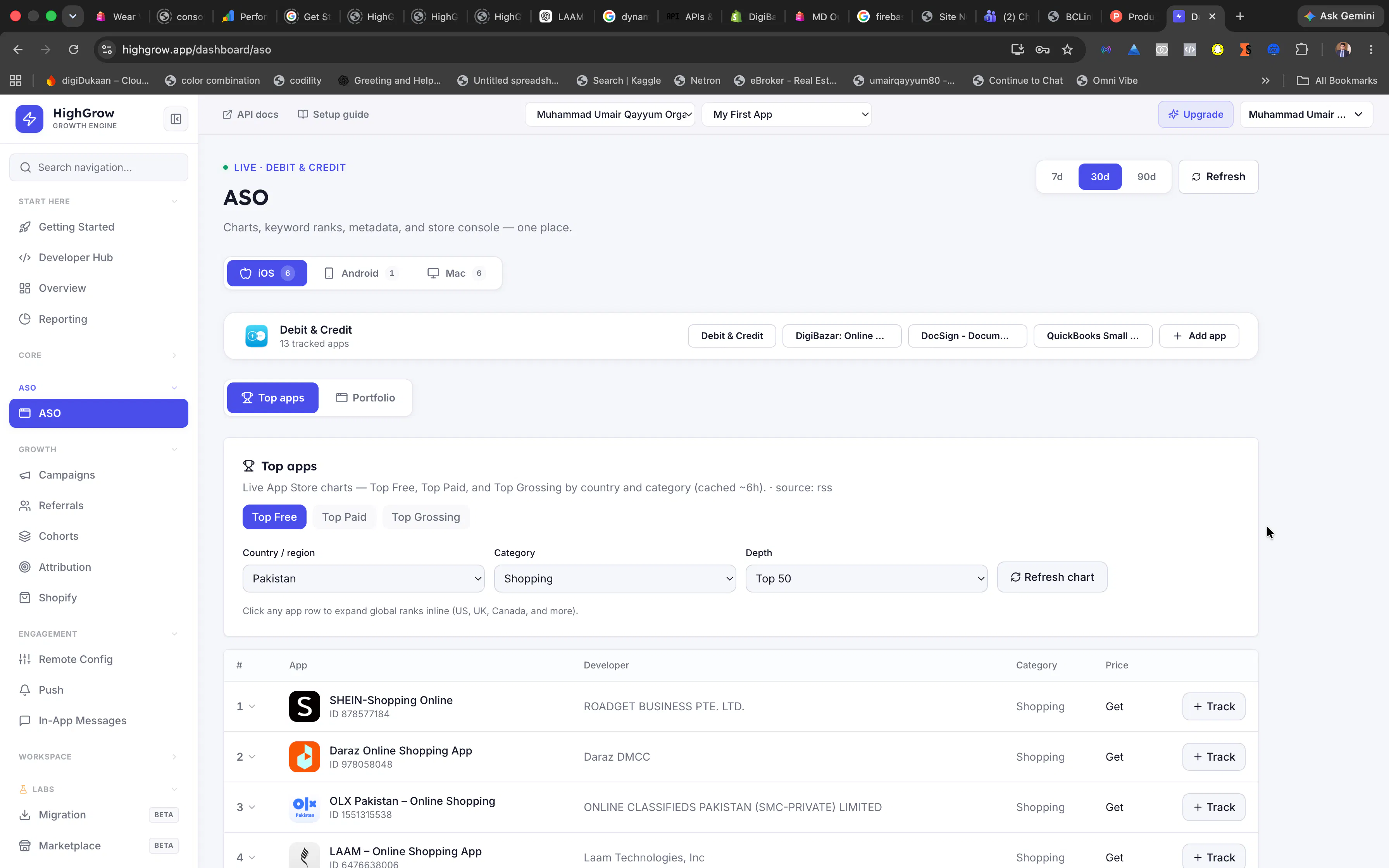
Task: Click the install app icon in the address bar
Action: point(1017,49)
